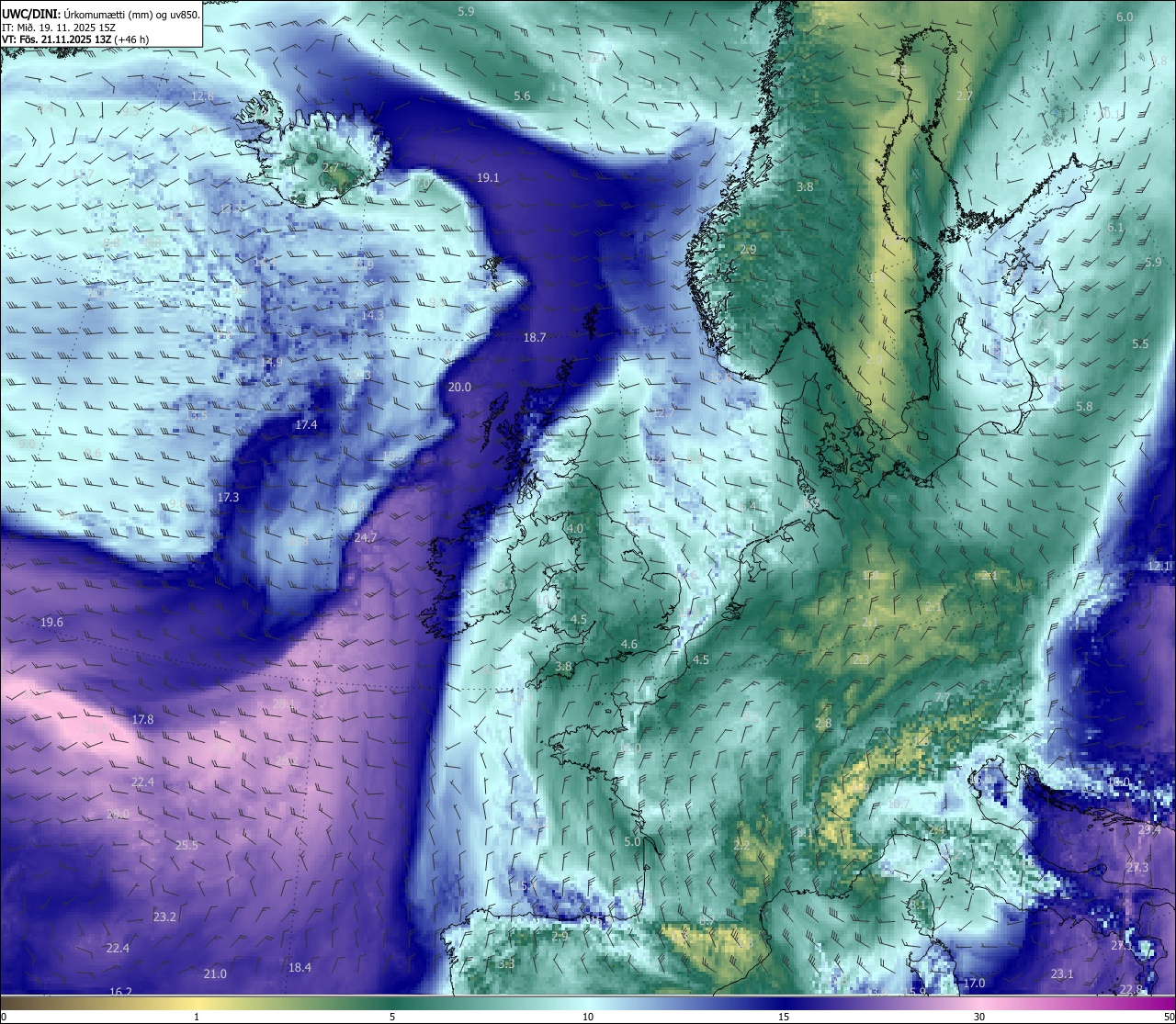Click the 16.2 value at the bottom left
The image size is (1176, 1024).
click(x=120, y=992)
